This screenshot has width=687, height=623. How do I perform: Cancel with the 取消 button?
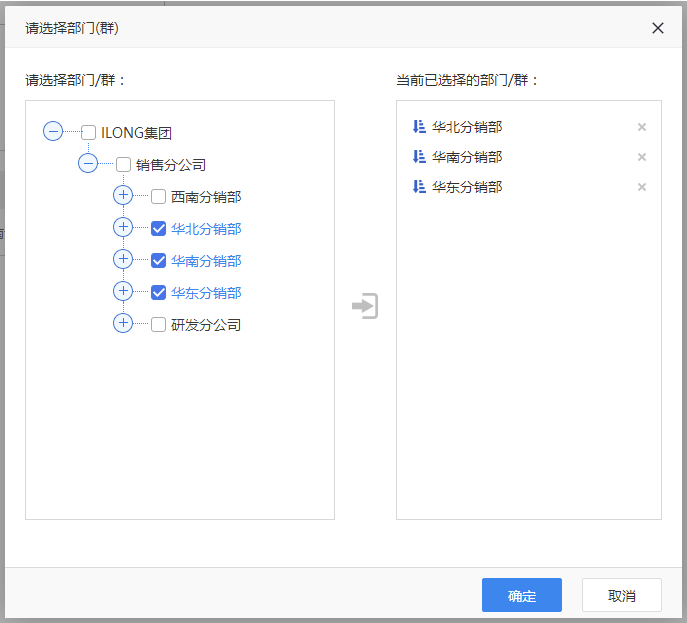click(x=621, y=595)
